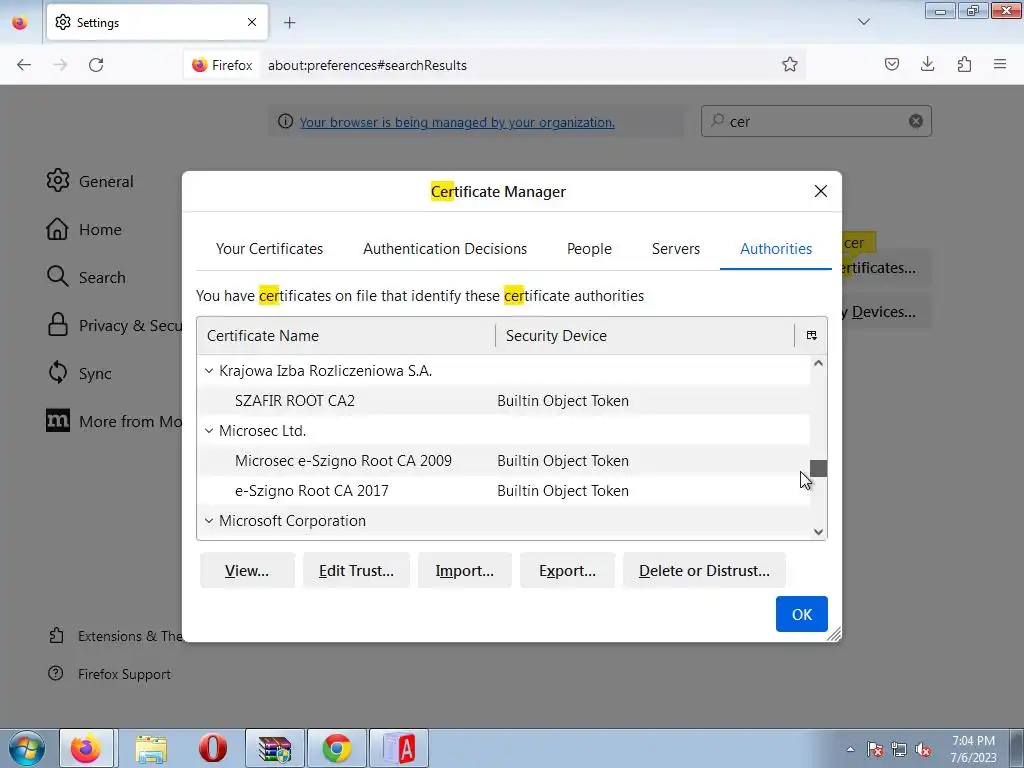Sort by Certificate Name column header
1024x768 pixels.
click(x=346, y=336)
